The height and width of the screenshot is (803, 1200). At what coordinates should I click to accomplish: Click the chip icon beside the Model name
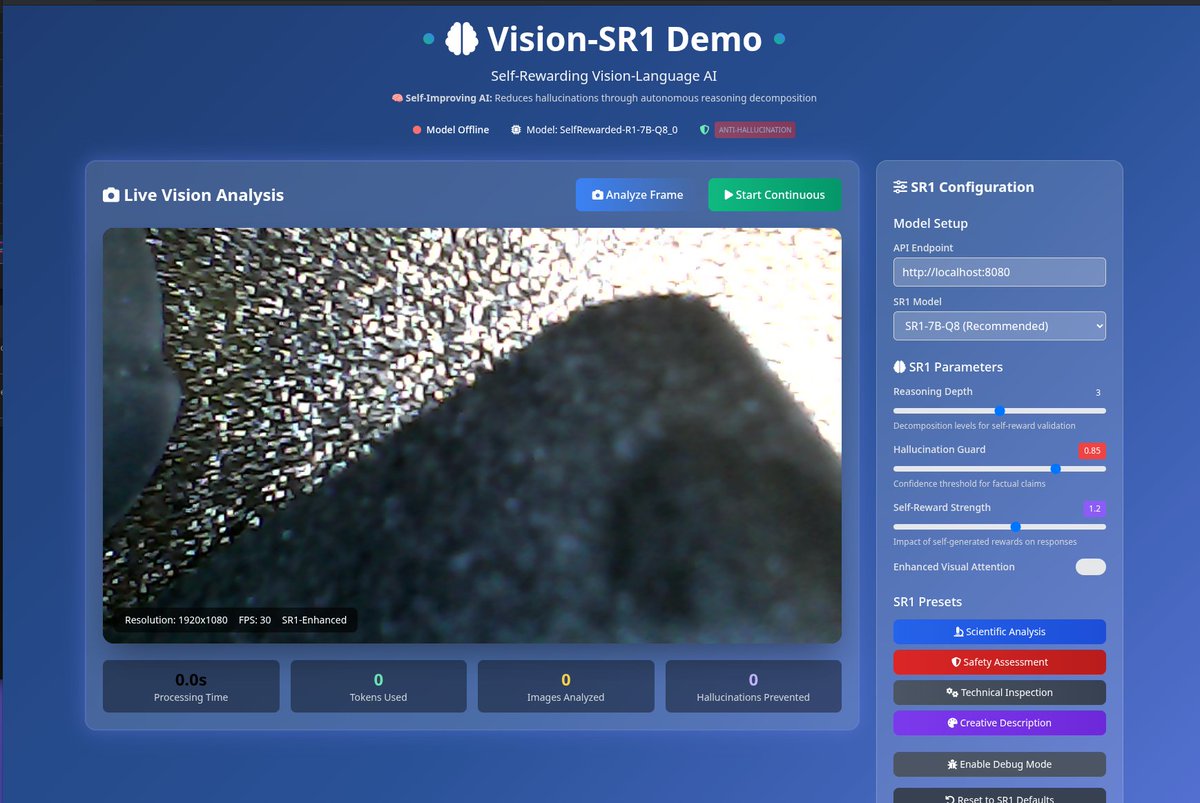pos(516,130)
